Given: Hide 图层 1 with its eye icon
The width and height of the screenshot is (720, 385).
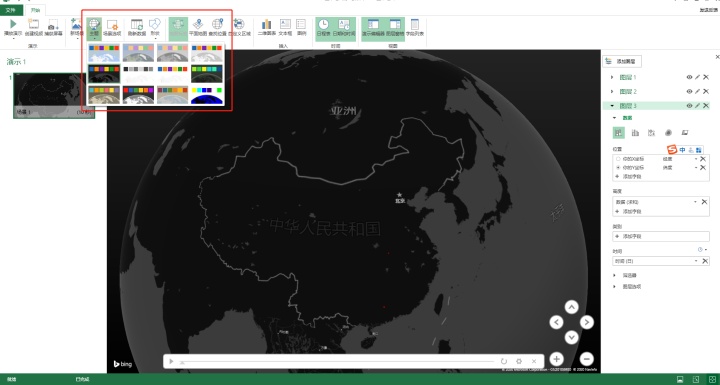Looking at the screenshot, I should coord(689,77).
